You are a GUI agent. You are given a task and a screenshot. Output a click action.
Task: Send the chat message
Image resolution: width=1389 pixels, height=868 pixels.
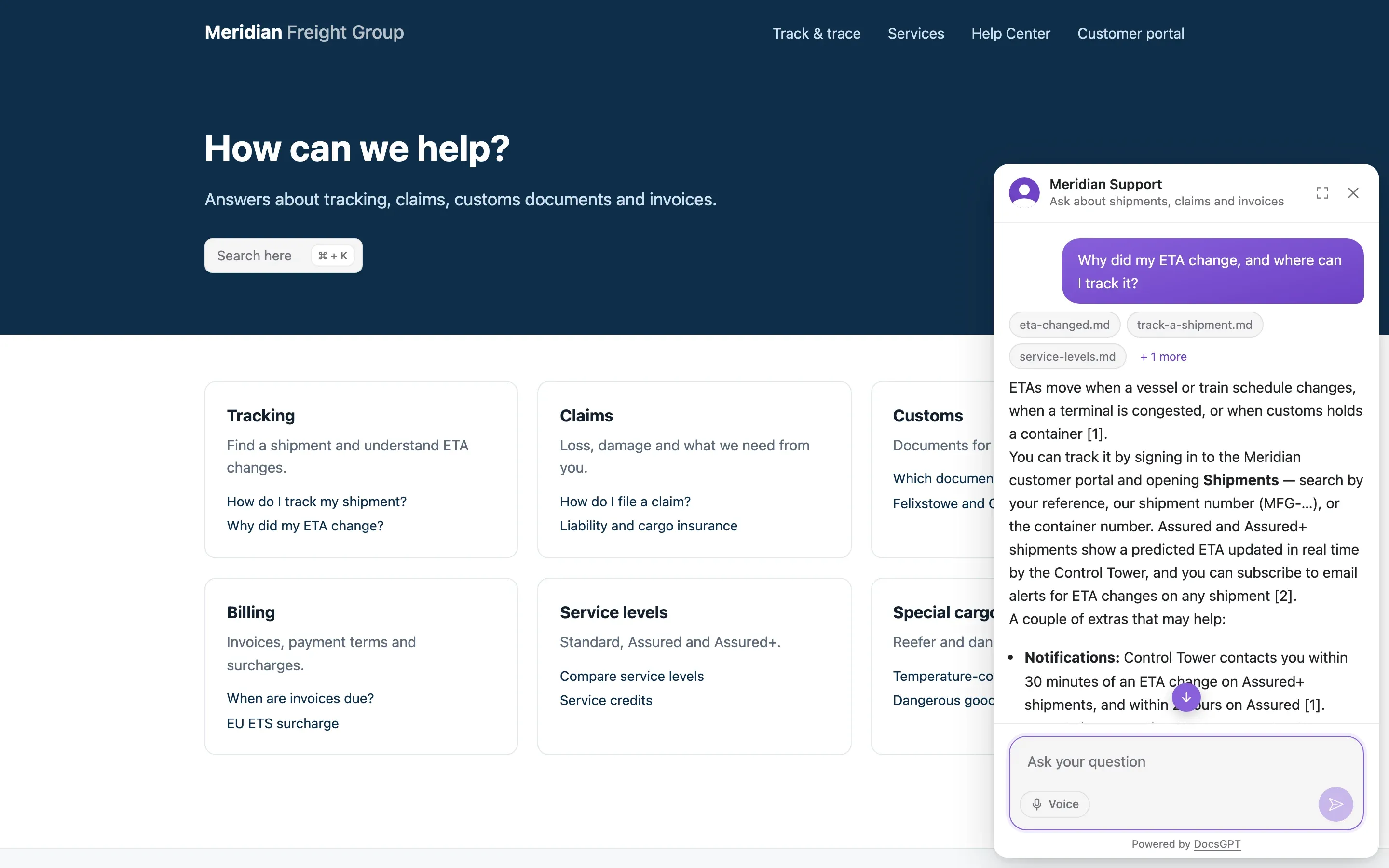click(1335, 804)
